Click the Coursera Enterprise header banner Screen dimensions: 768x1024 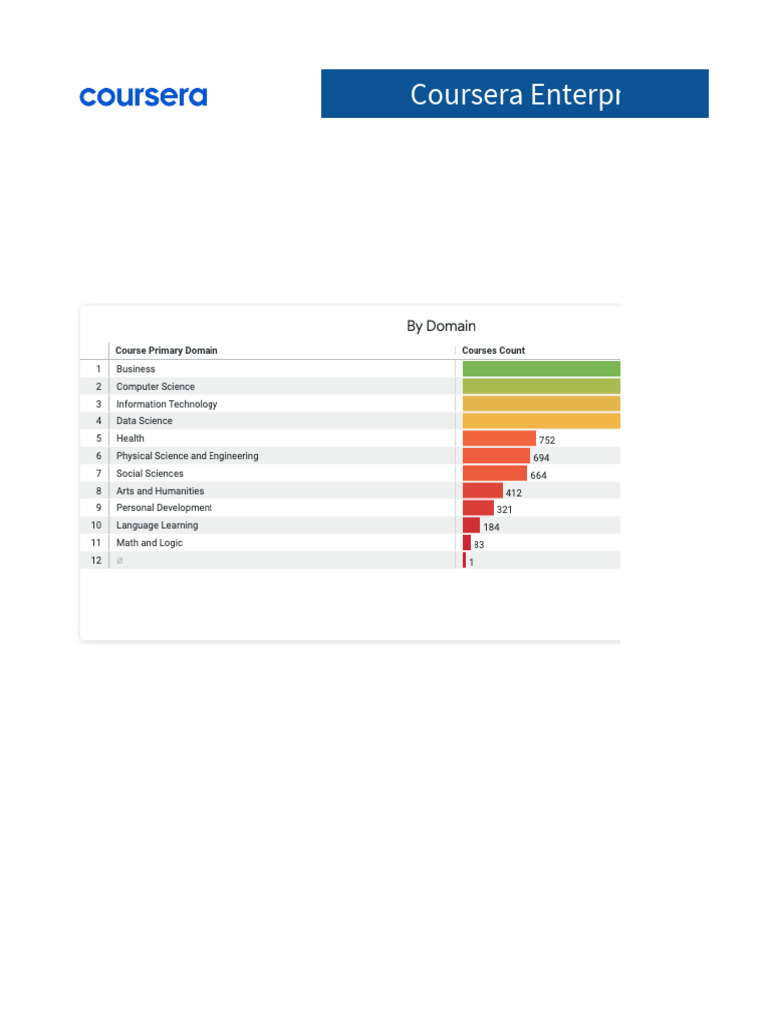514,94
